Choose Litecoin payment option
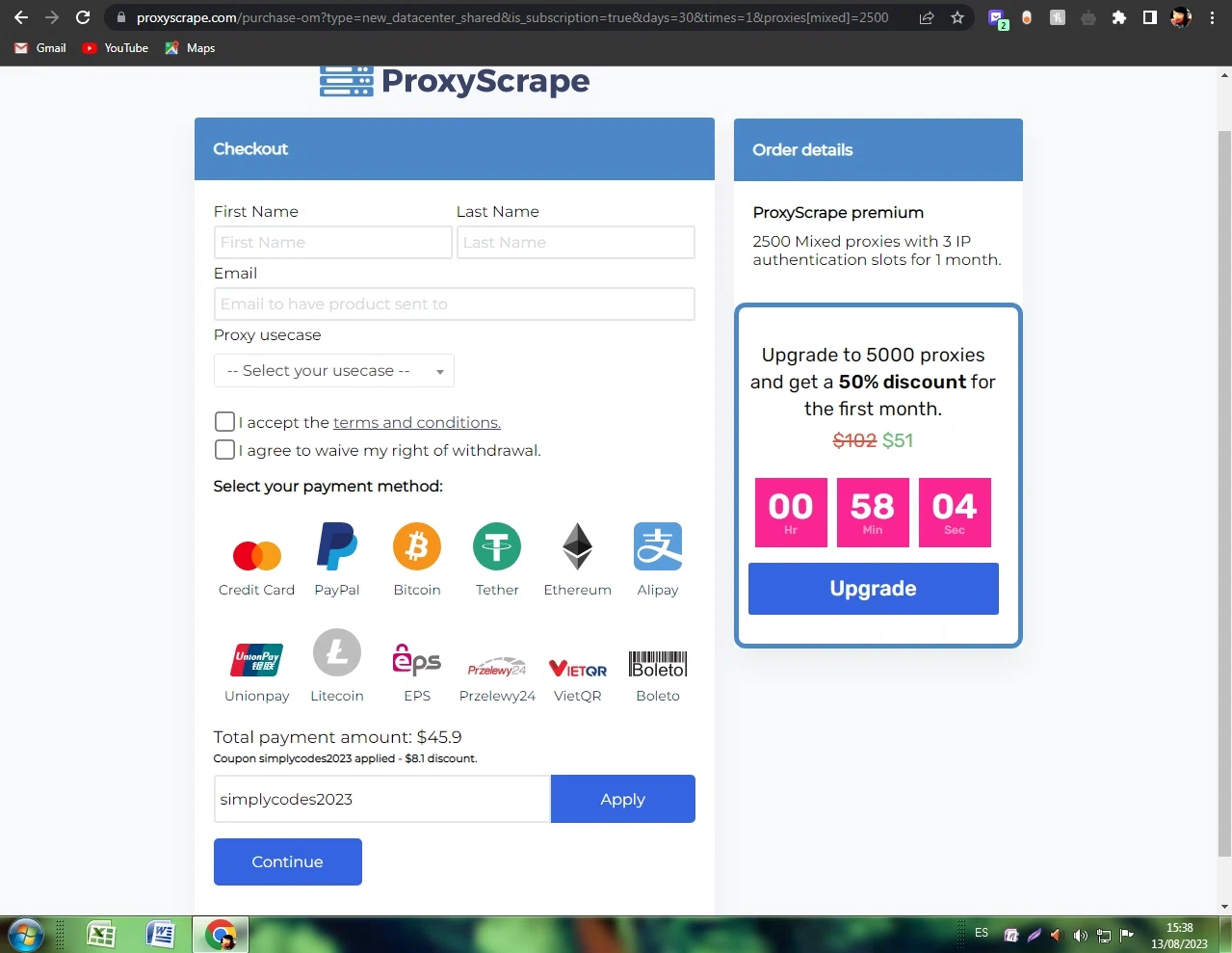Viewport: 1232px width, 953px height. click(x=337, y=652)
